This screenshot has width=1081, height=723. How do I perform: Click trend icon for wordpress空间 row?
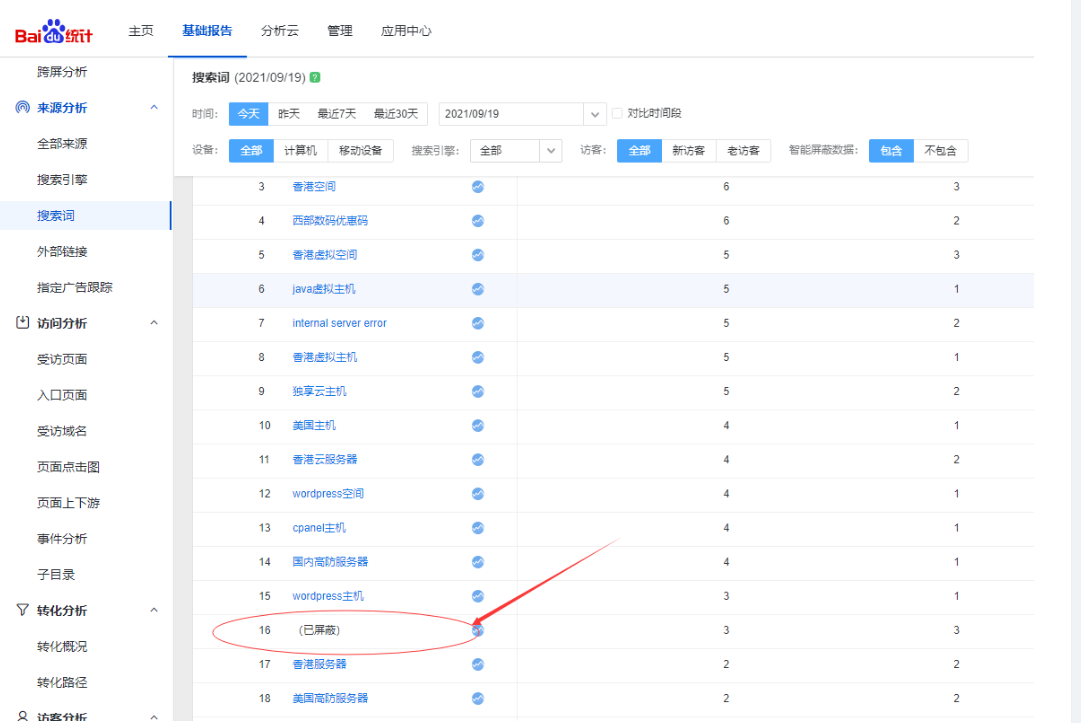point(478,494)
